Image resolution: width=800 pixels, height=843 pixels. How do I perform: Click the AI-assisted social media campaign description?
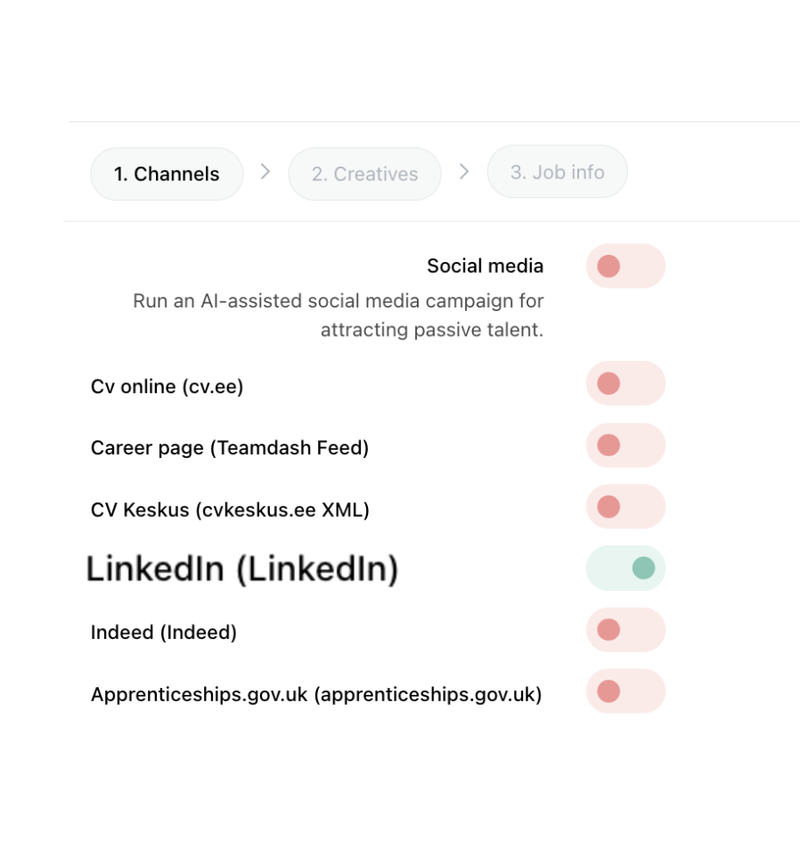click(x=338, y=315)
